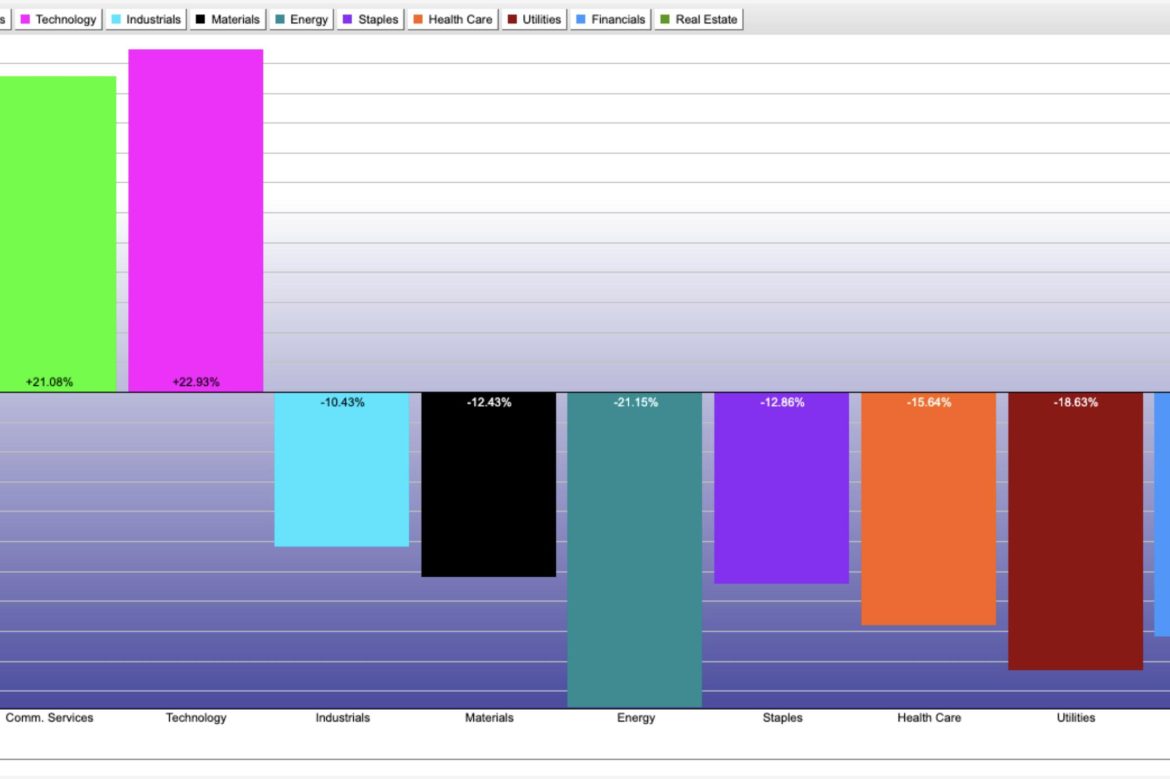Click the -10.43% value label
This screenshot has height=779, width=1170.
pyautogui.click(x=342, y=402)
